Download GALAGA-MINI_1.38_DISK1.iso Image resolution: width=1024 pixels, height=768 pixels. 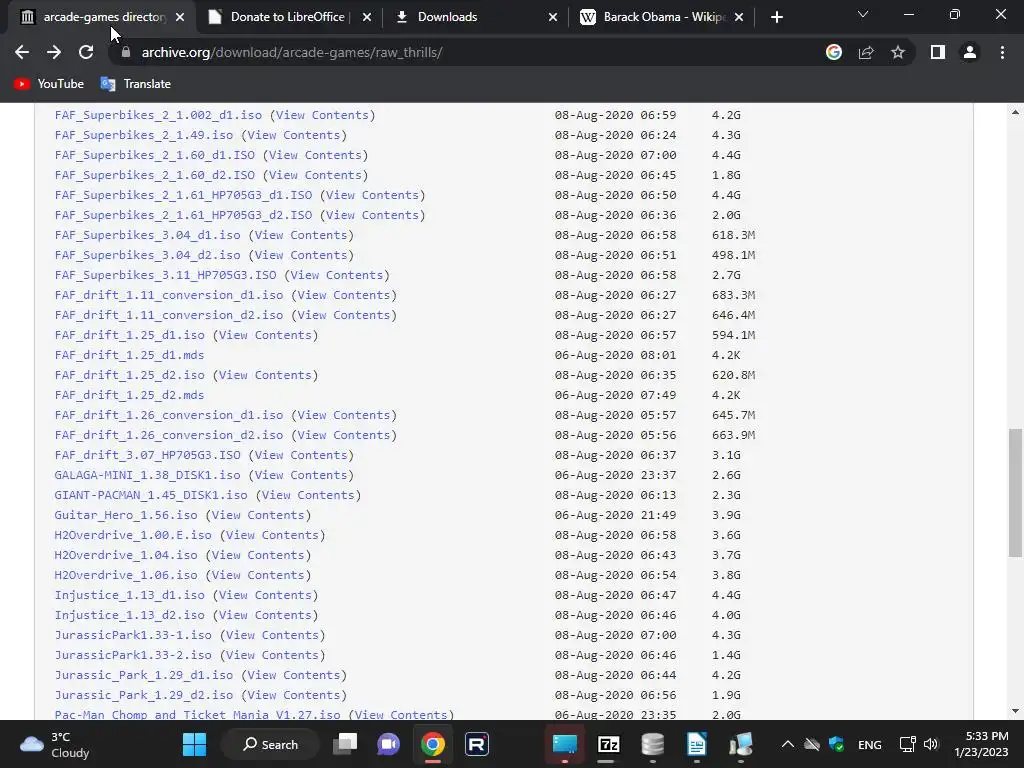pyautogui.click(x=148, y=475)
